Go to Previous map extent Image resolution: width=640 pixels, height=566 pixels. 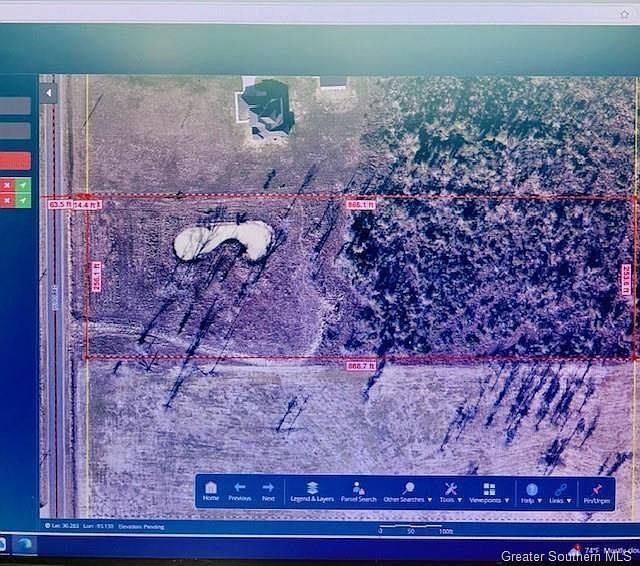pyautogui.click(x=240, y=489)
